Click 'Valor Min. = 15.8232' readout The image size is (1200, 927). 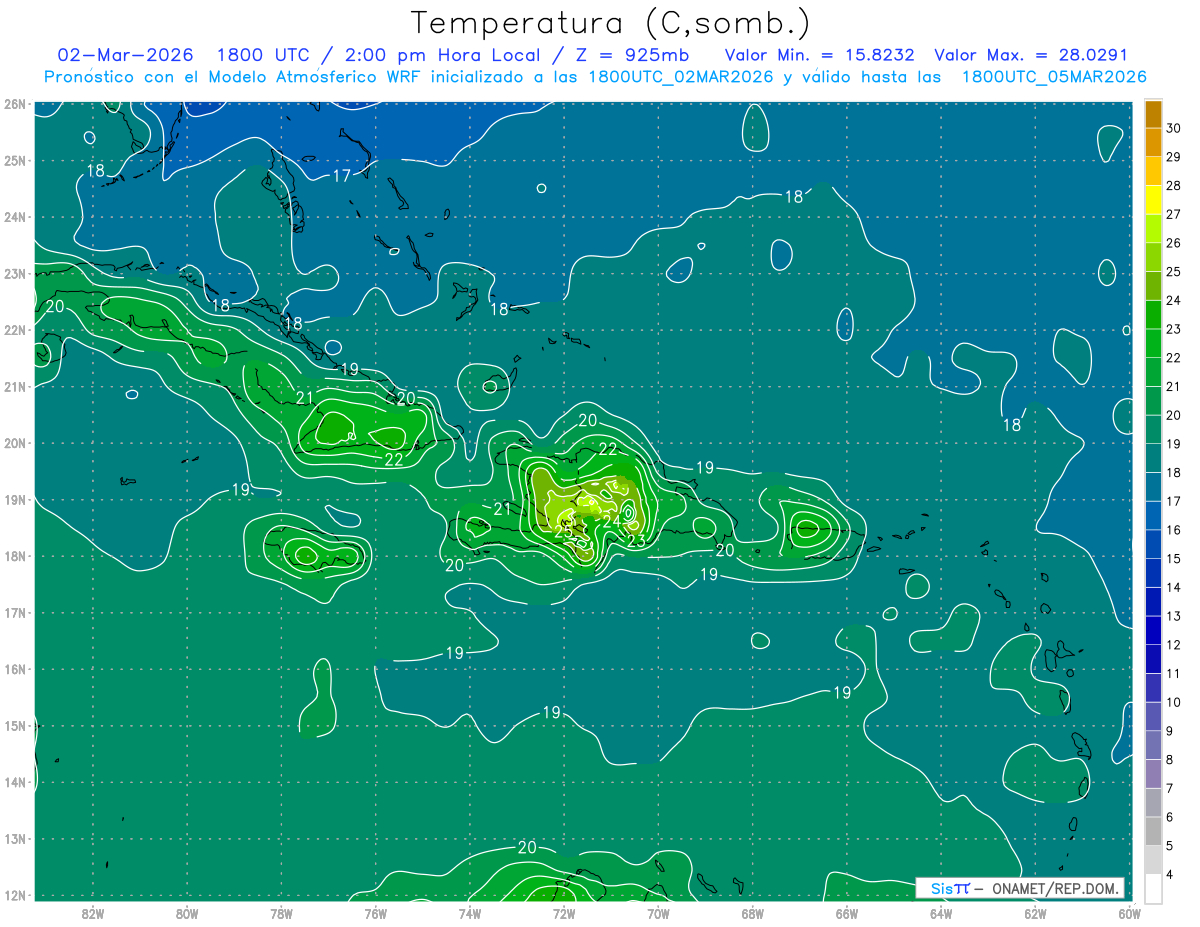[x=822, y=55]
